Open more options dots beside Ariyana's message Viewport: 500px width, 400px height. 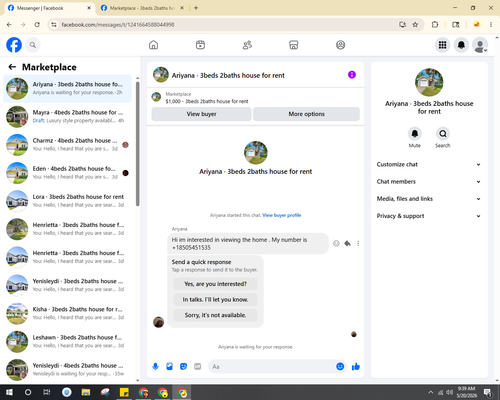pyautogui.click(x=358, y=243)
